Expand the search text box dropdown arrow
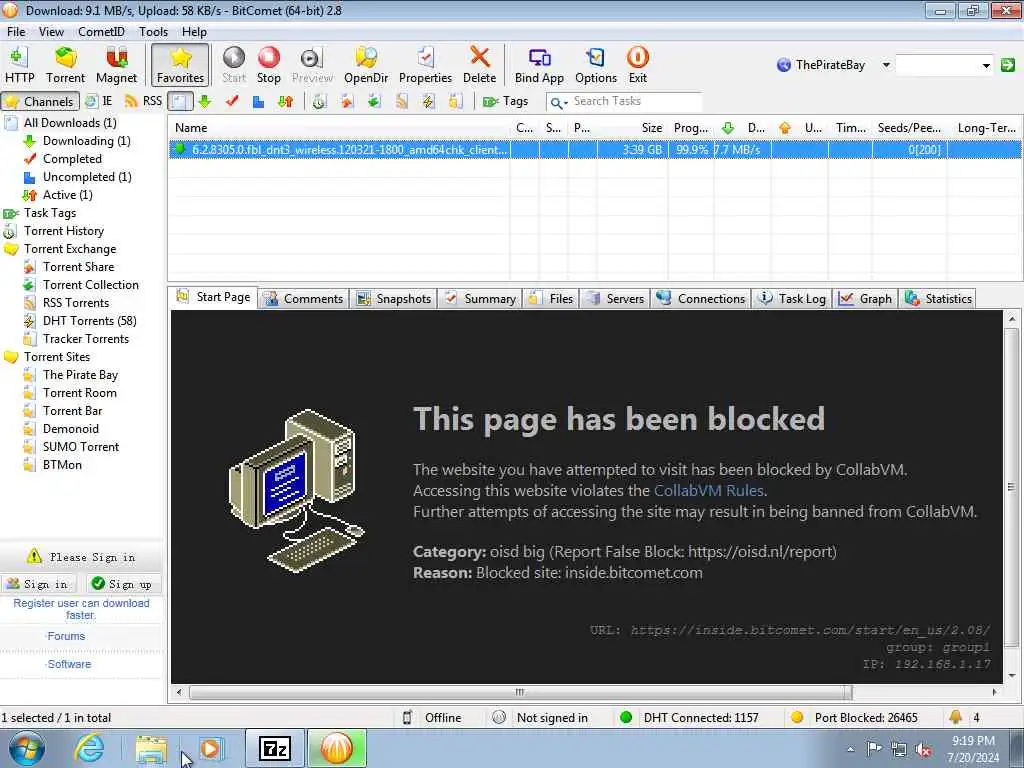 (x=986, y=65)
